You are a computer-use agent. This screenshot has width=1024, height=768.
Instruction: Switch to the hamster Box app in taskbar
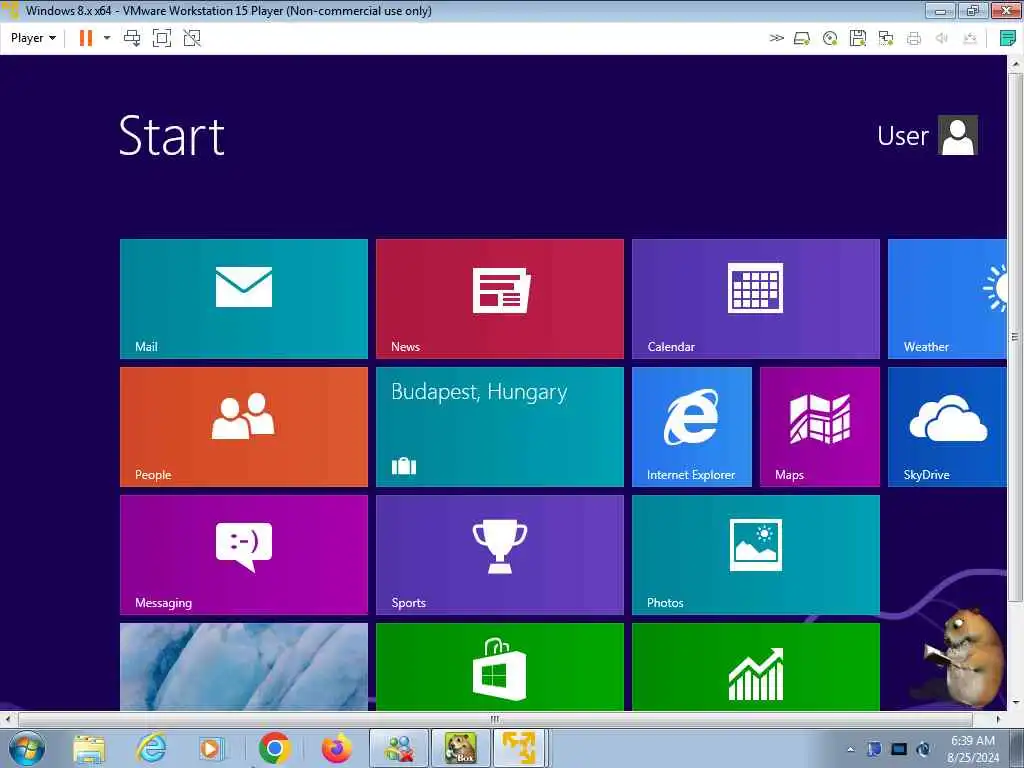(x=461, y=748)
